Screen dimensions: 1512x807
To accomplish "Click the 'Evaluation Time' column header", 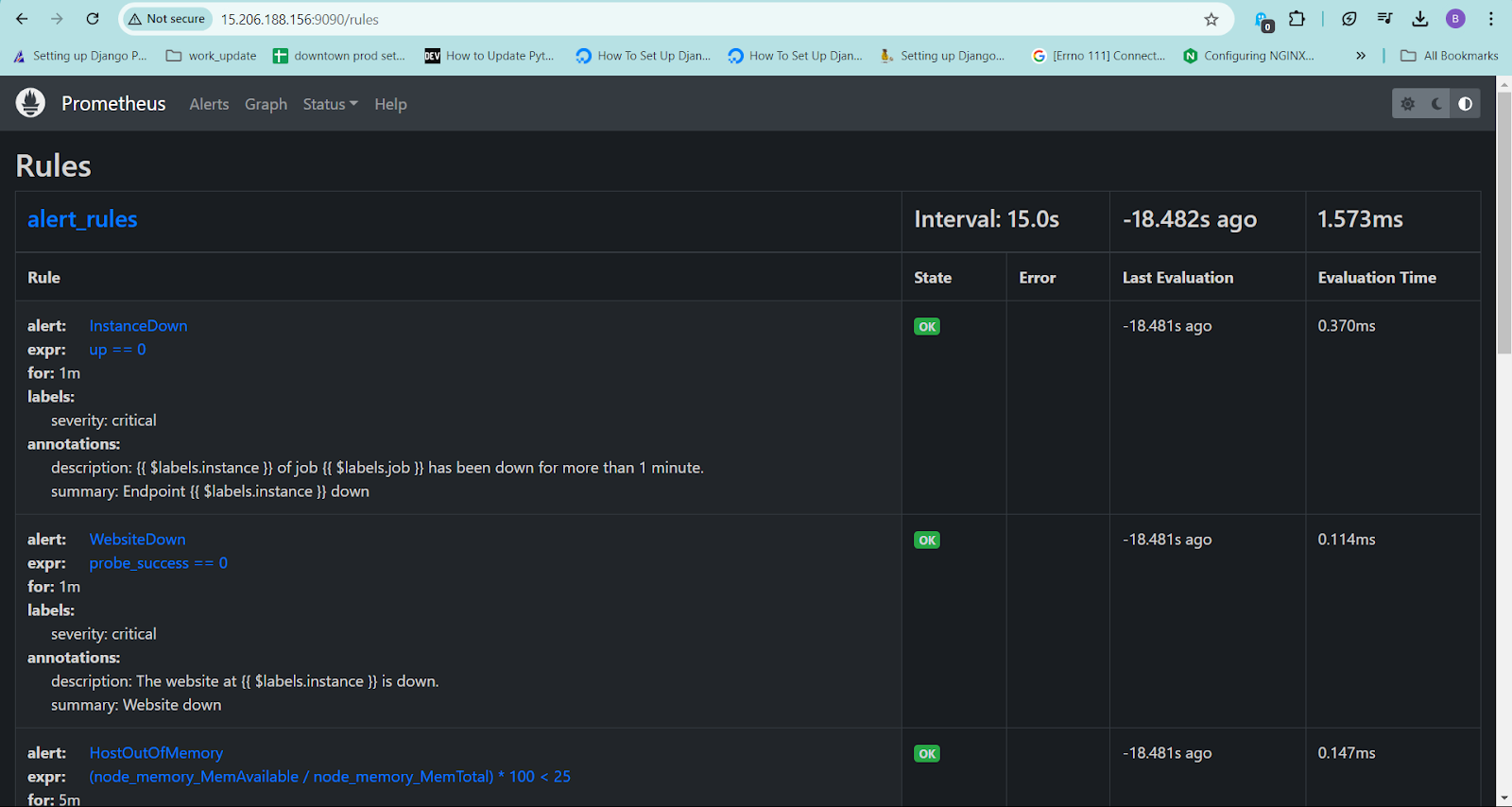I will click(x=1377, y=278).
